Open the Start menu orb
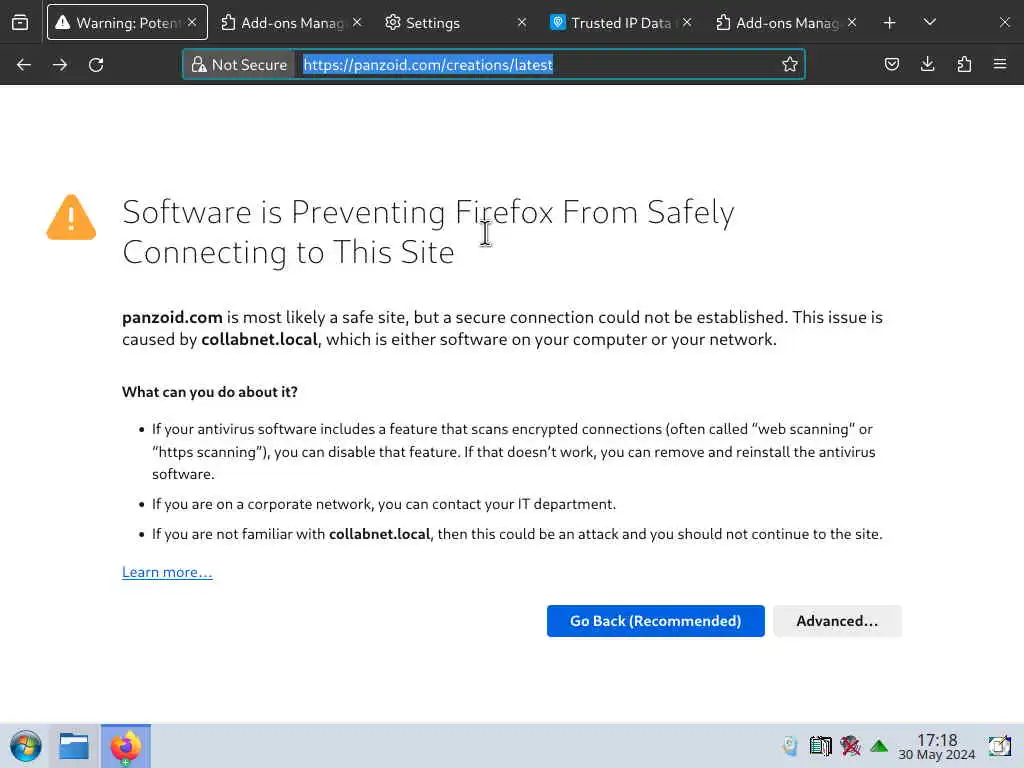This screenshot has width=1024, height=768. pyautogui.click(x=26, y=746)
